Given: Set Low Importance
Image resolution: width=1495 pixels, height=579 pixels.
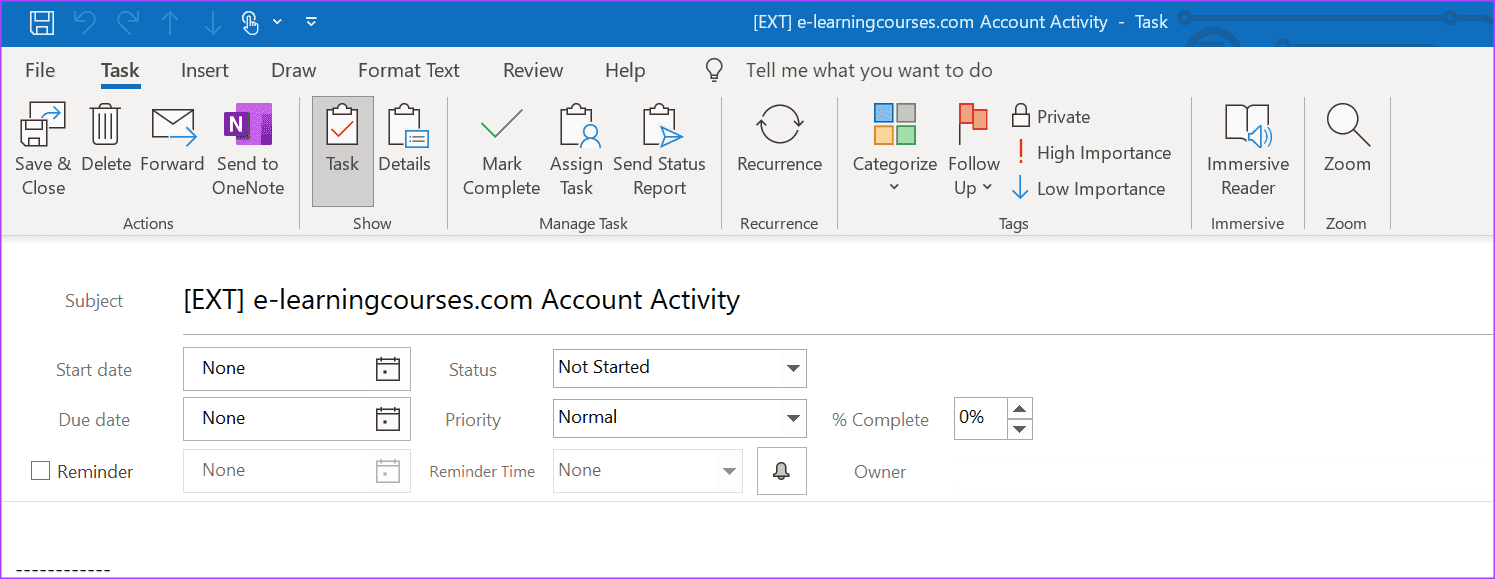Looking at the screenshot, I should click(x=1088, y=189).
